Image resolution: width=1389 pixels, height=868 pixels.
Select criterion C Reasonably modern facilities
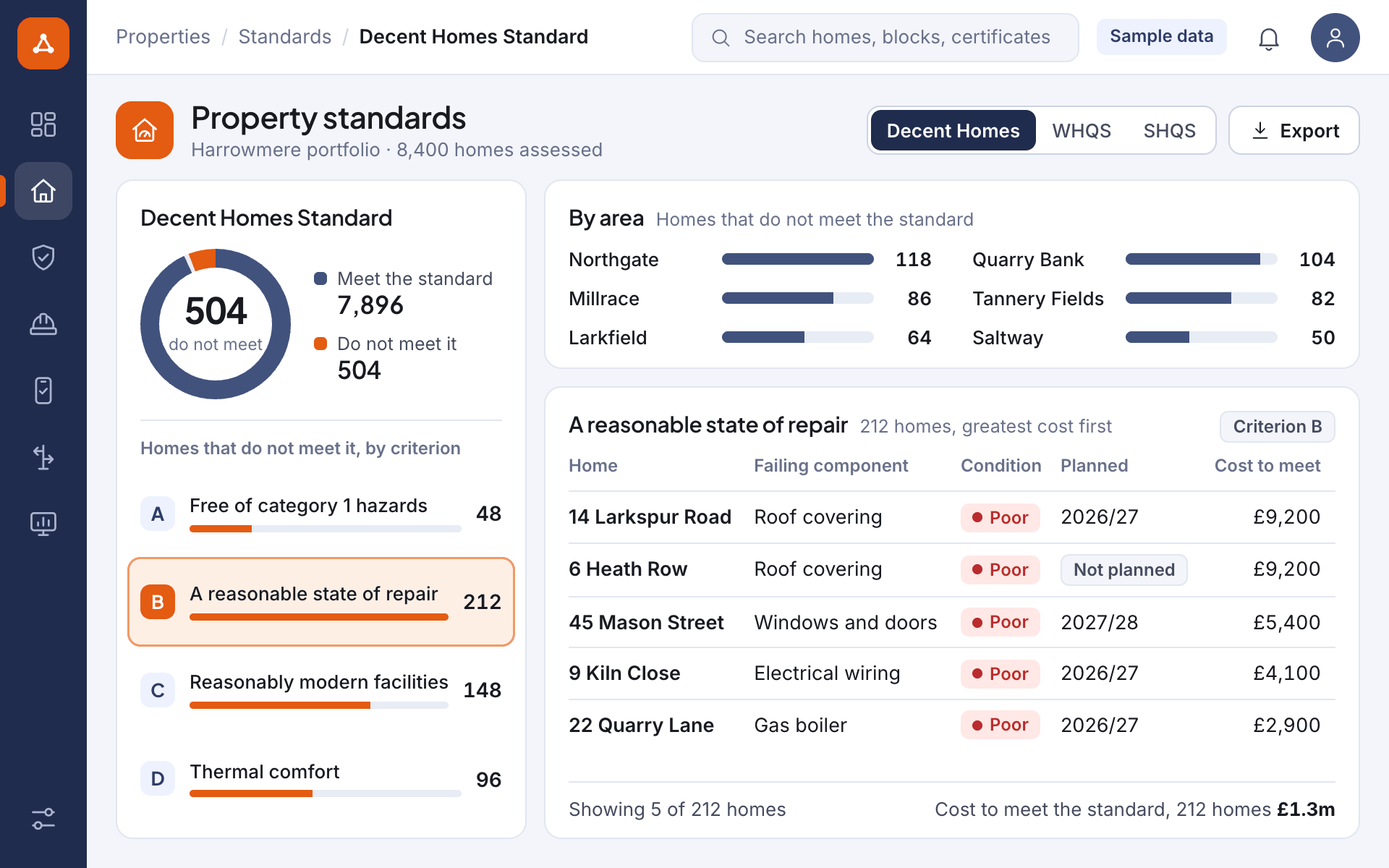(x=321, y=690)
